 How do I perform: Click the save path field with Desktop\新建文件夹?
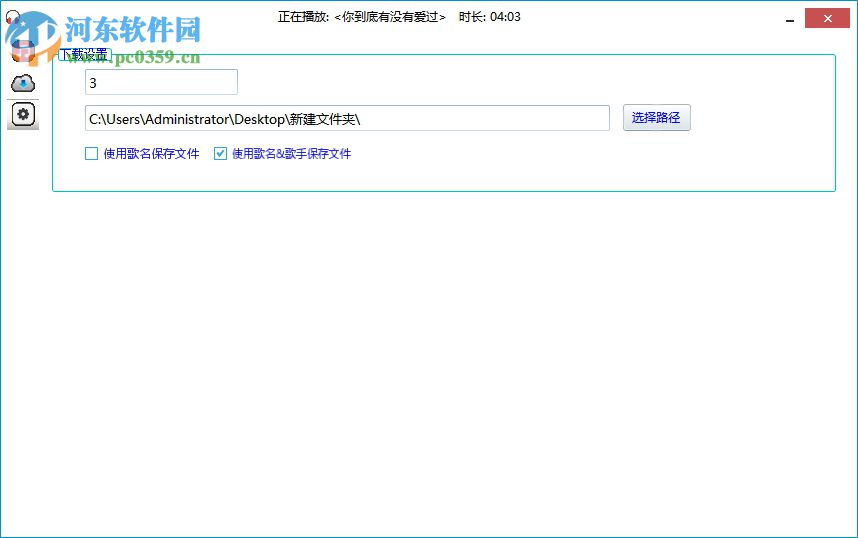(x=347, y=118)
